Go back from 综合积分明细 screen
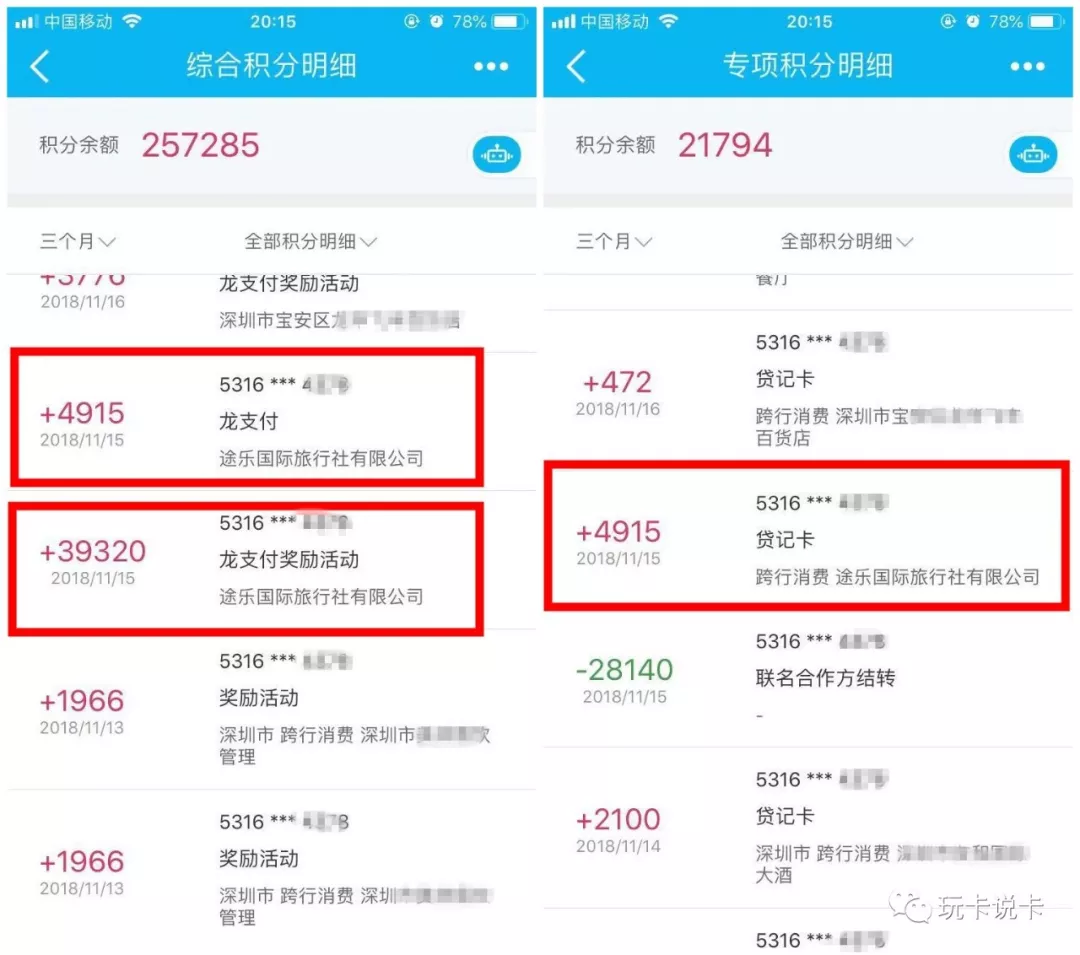Viewport: 1080px width, 955px height. pos(40,66)
